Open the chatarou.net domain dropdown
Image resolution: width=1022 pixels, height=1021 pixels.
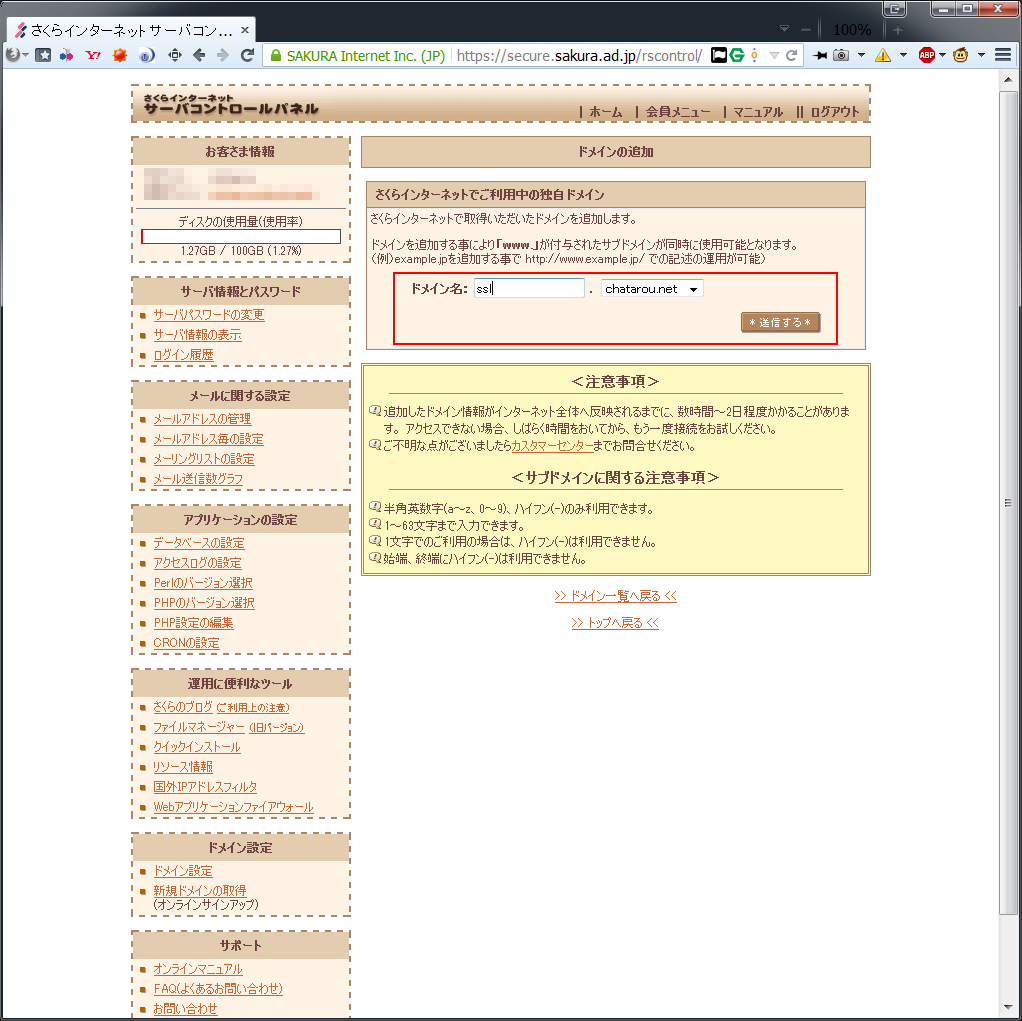[x=652, y=289]
